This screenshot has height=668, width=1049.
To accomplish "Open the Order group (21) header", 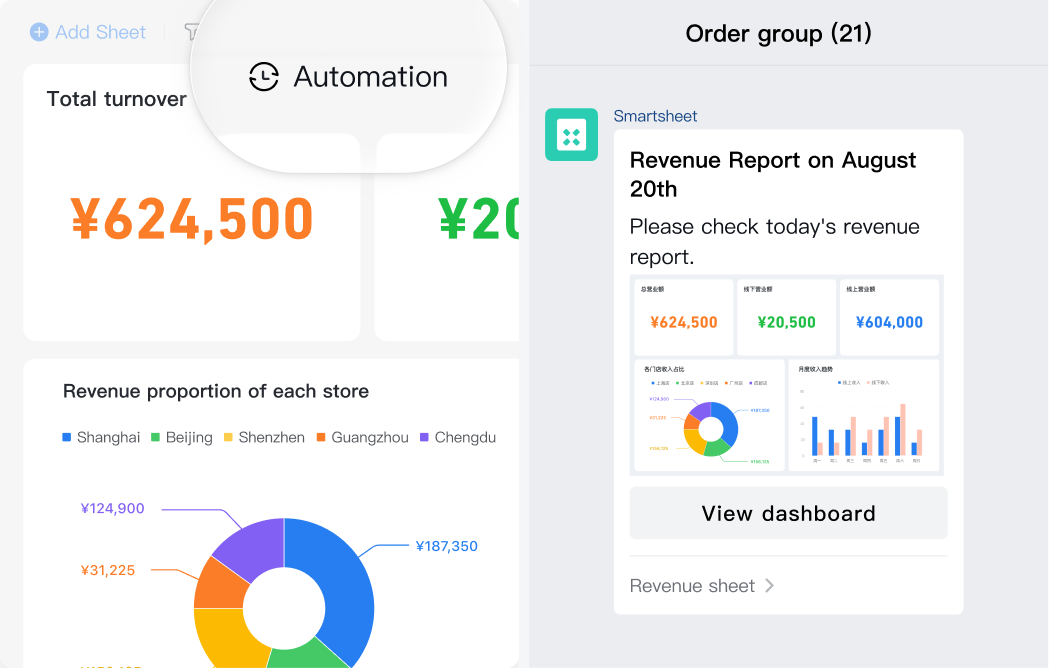I will 778,33.
